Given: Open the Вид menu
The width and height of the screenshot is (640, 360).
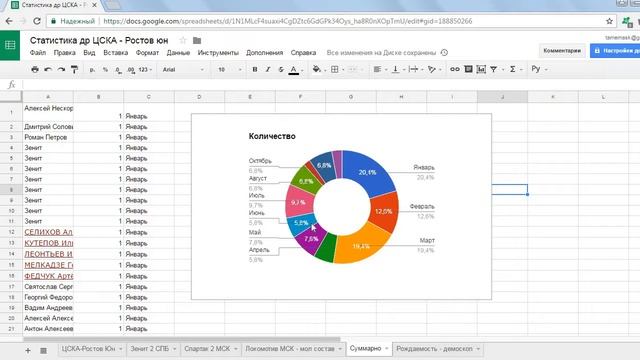Looking at the screenshot, I should coord(89,53).
